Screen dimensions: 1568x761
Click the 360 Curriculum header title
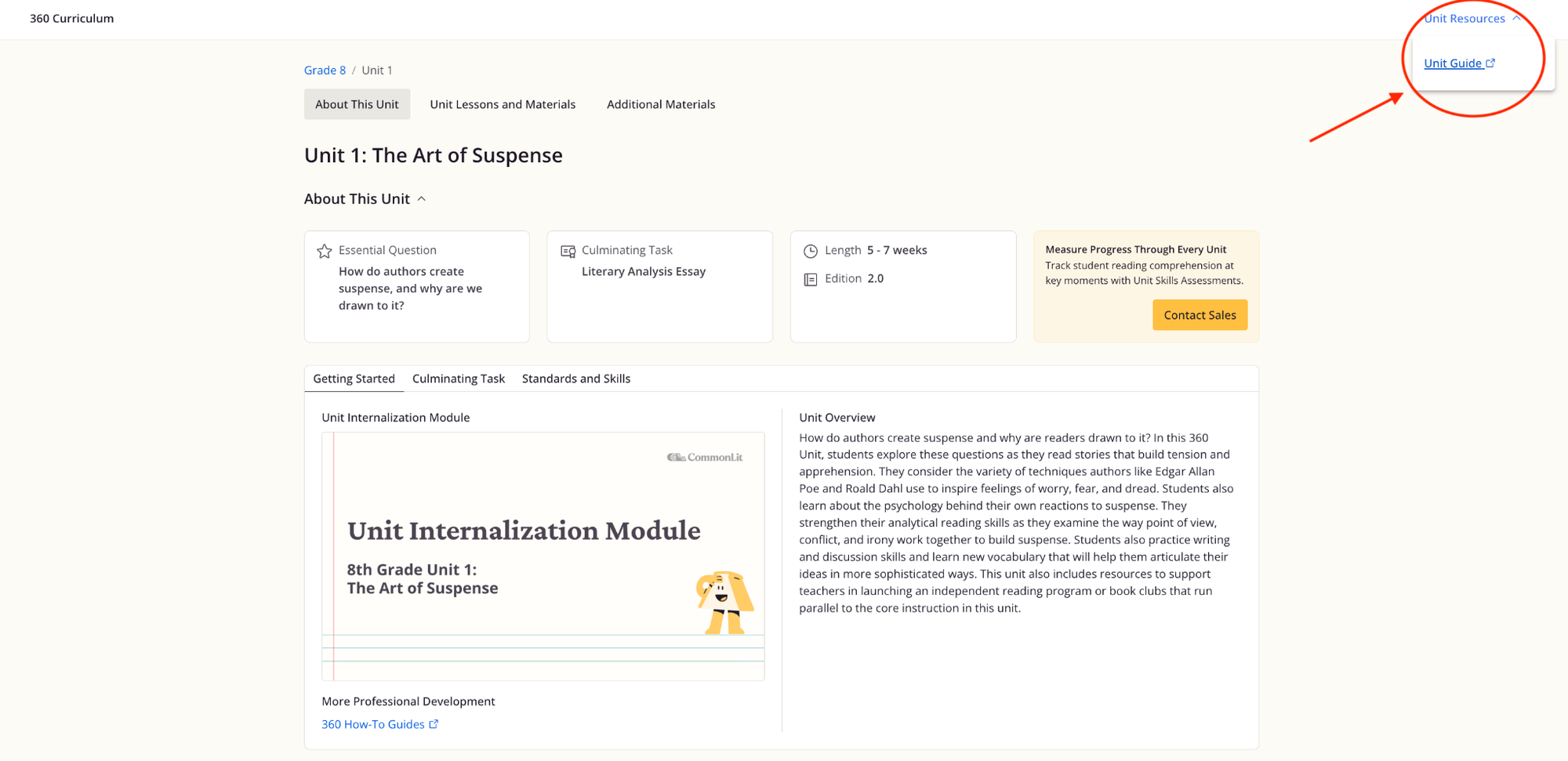pyautogui.click(x=71, y=18)
